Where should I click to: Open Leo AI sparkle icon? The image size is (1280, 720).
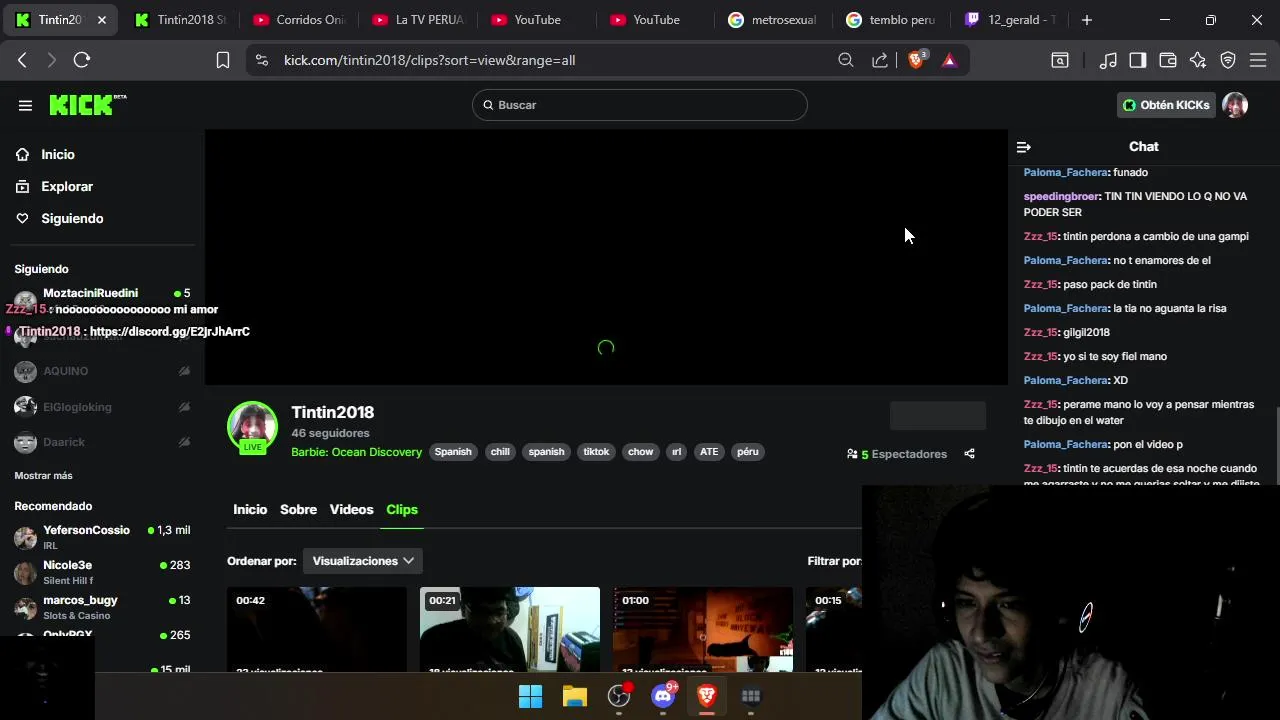1198,60
